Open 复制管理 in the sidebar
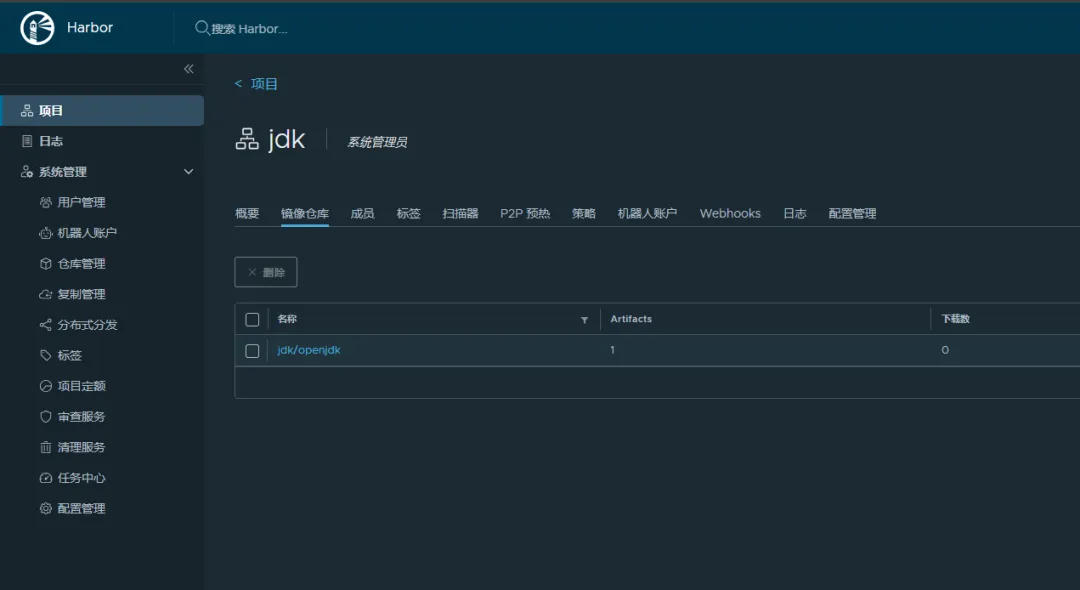Screen dimensions: 1080x590 click(x=81, y=294)
